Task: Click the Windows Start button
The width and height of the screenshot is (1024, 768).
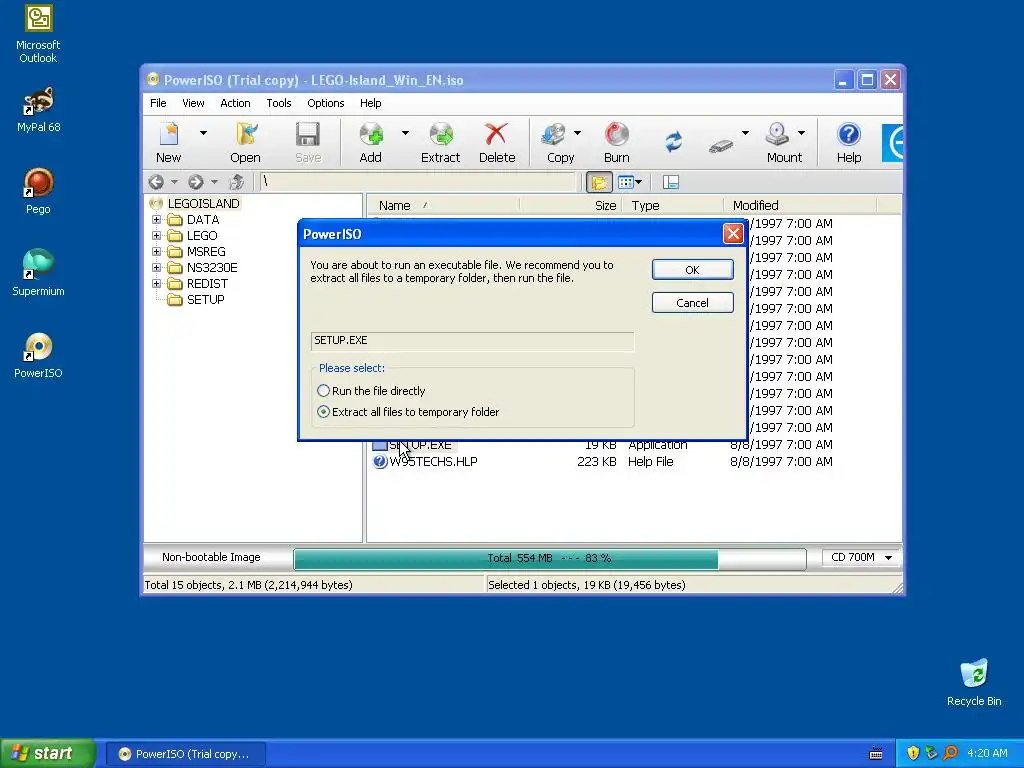Action: tap(48, 754)
